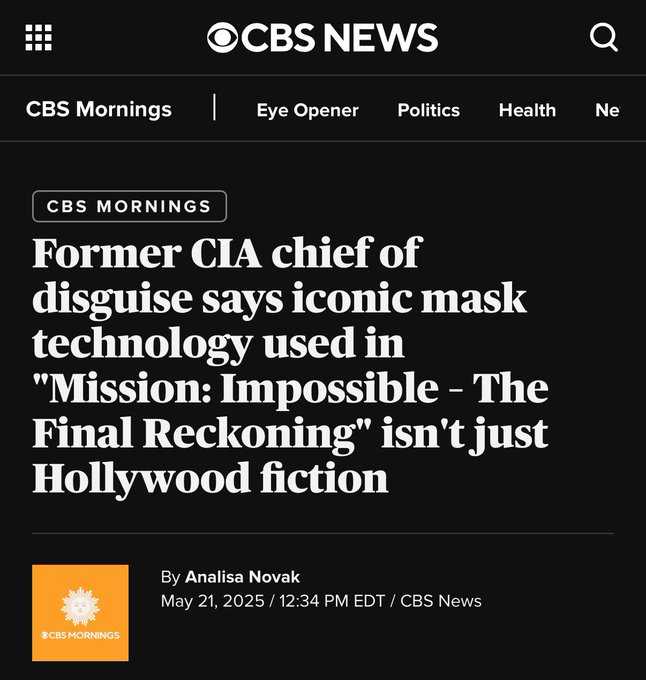Click the CBS eye logo in header
The width and height of the screenshot is (646, 680).
[x=223, y=38]
